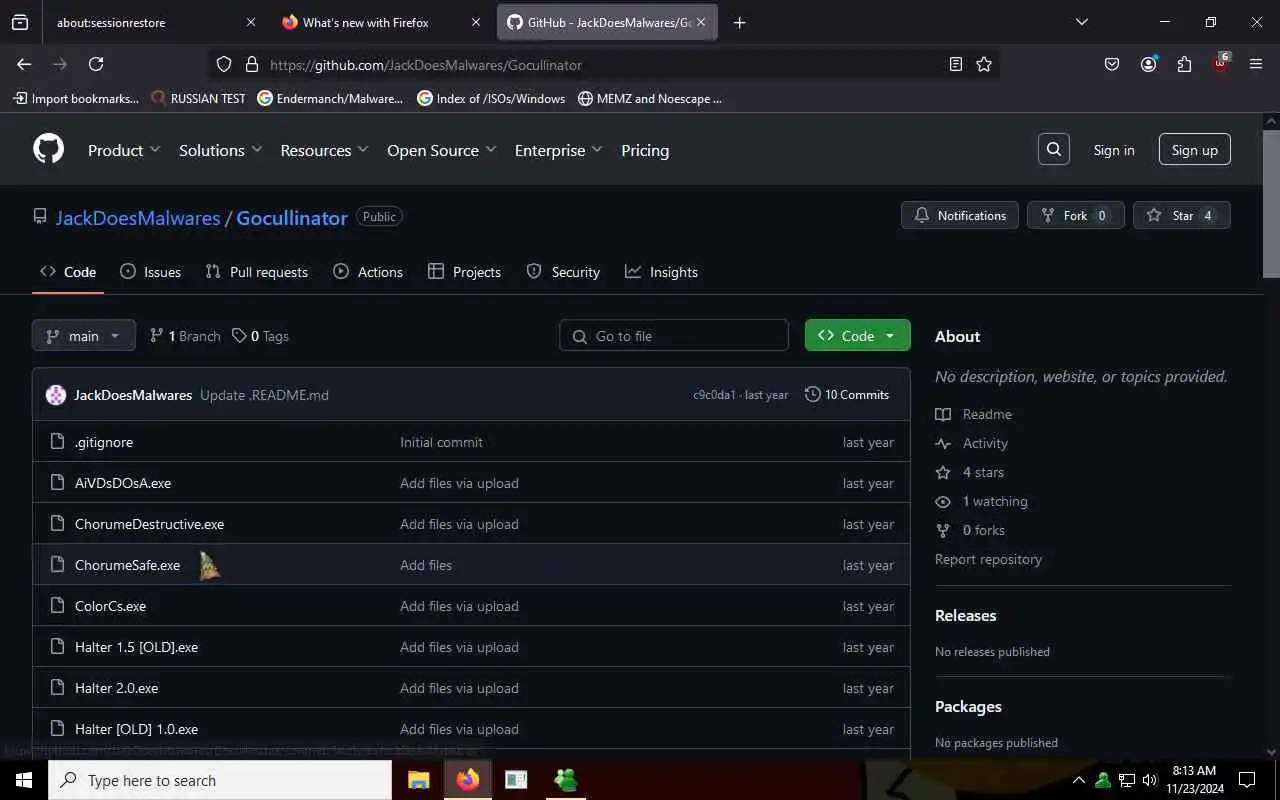The height and width of the screenshot is (800, 1280).
Task: Open the .gitignore file
Action: pos(104,442)
